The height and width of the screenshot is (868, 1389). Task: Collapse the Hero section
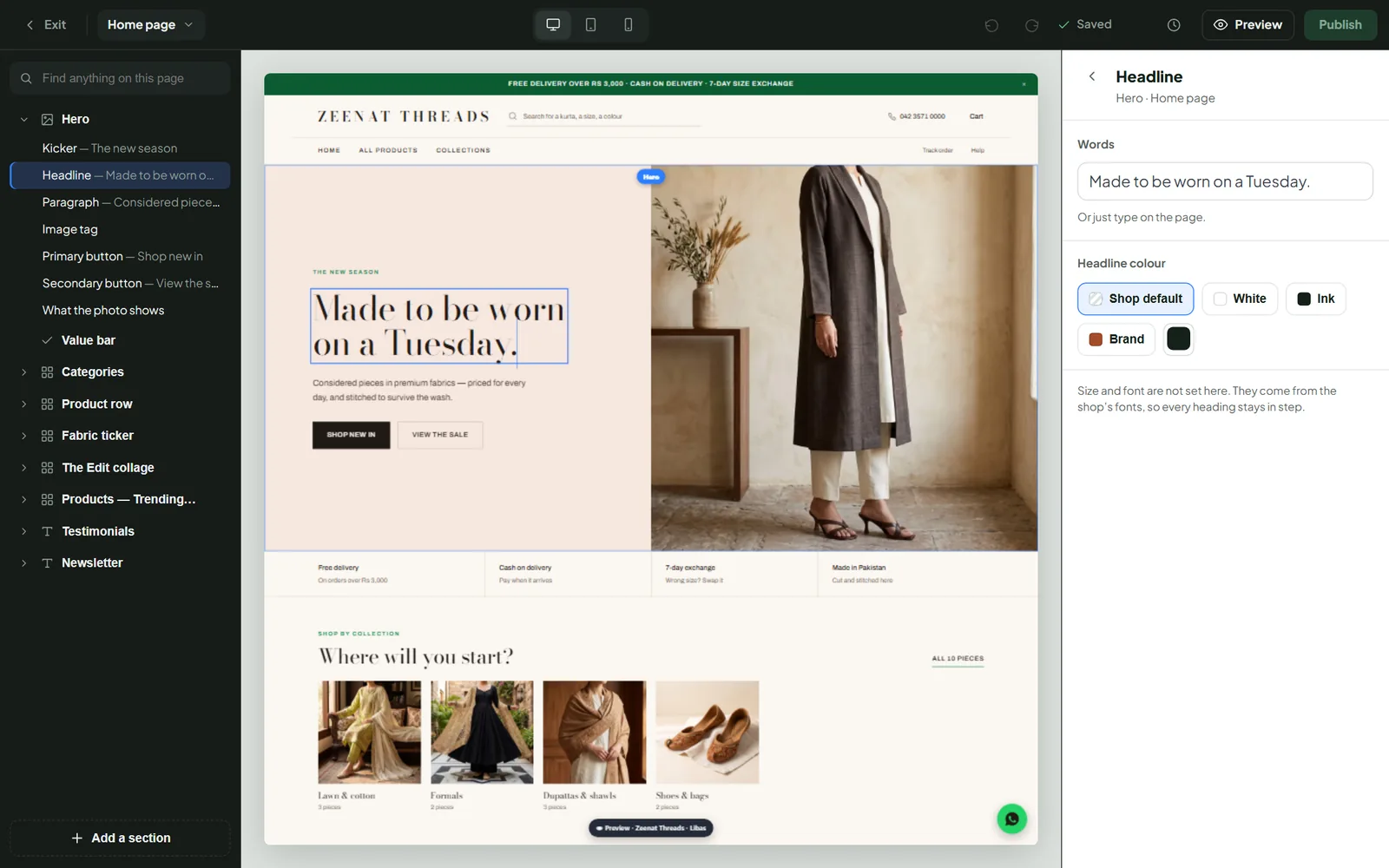[x=24, y=119]
